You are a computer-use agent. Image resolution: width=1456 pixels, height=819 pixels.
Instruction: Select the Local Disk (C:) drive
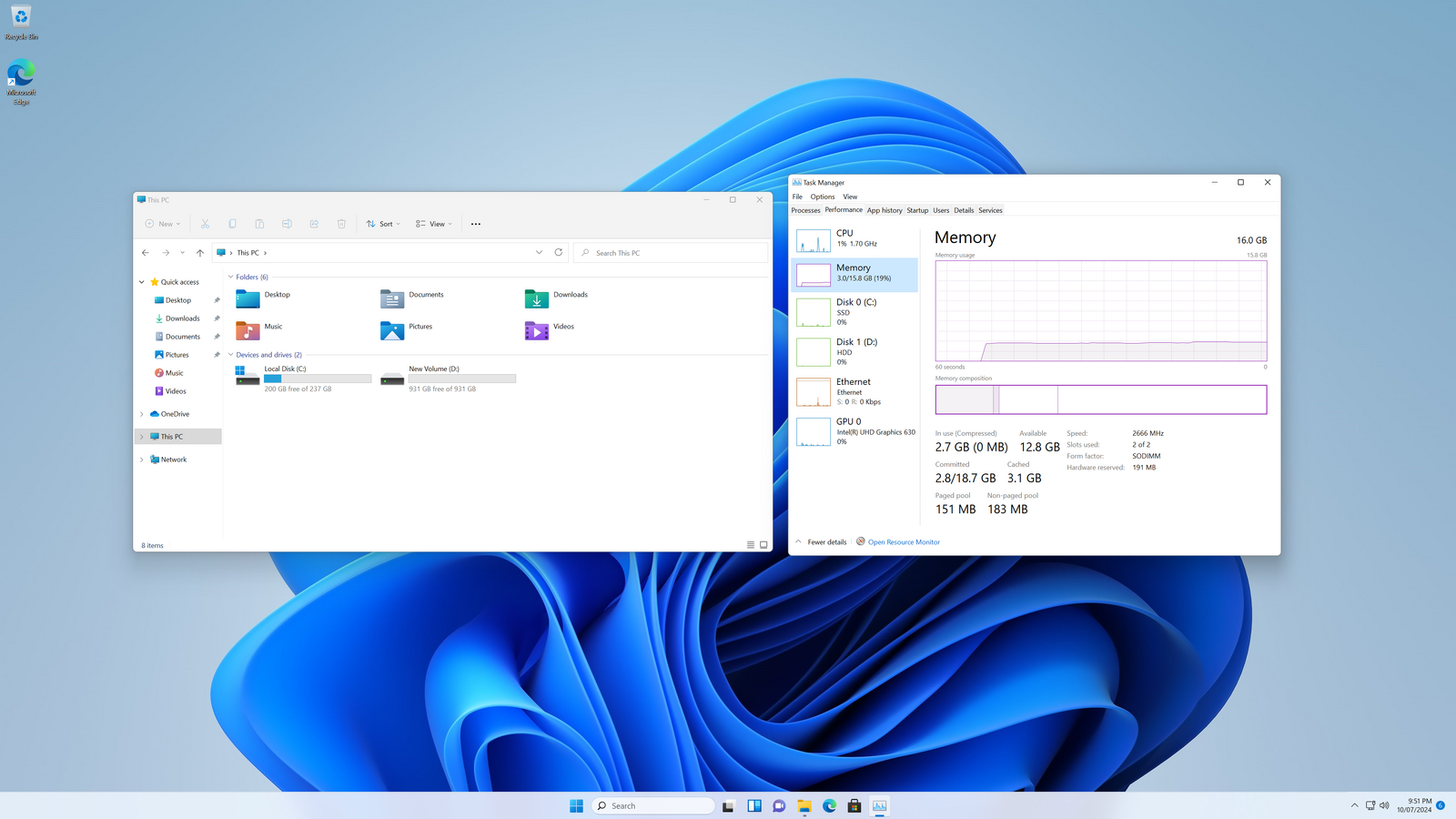[303, 379]
